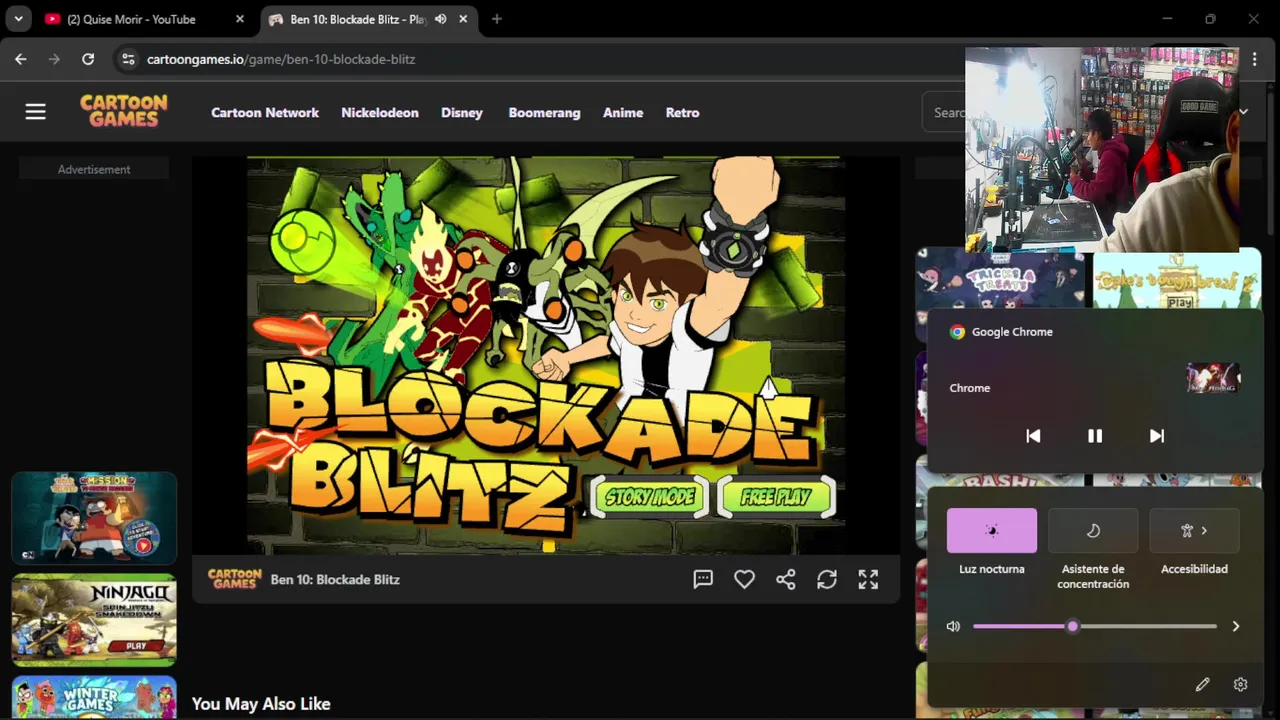Screen dimensions: 1280x720
Task: Close the Ben 10 Blockade Blitz tab
Action: click(465, 19)
